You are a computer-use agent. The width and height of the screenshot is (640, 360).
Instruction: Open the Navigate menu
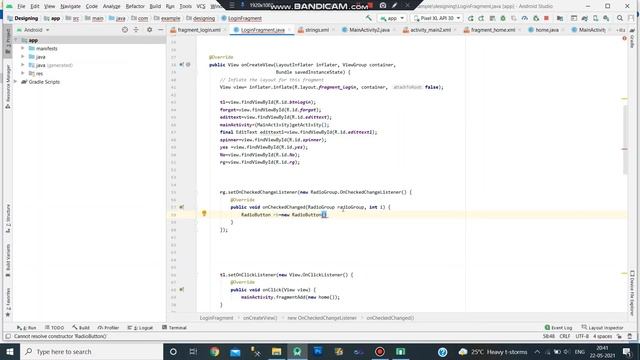(70, 6)
